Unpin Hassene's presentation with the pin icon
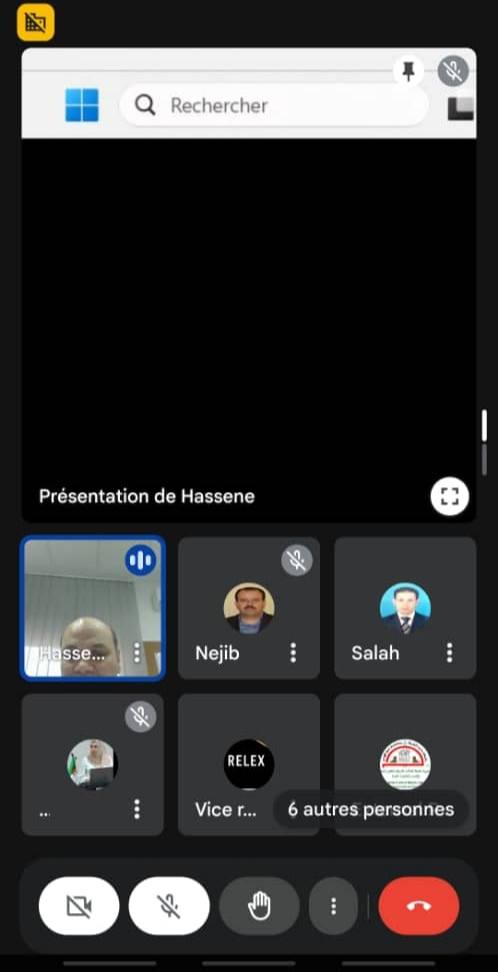Image resolution: width=498 pixels, height=972 pixels. click(x=408, y=71)
